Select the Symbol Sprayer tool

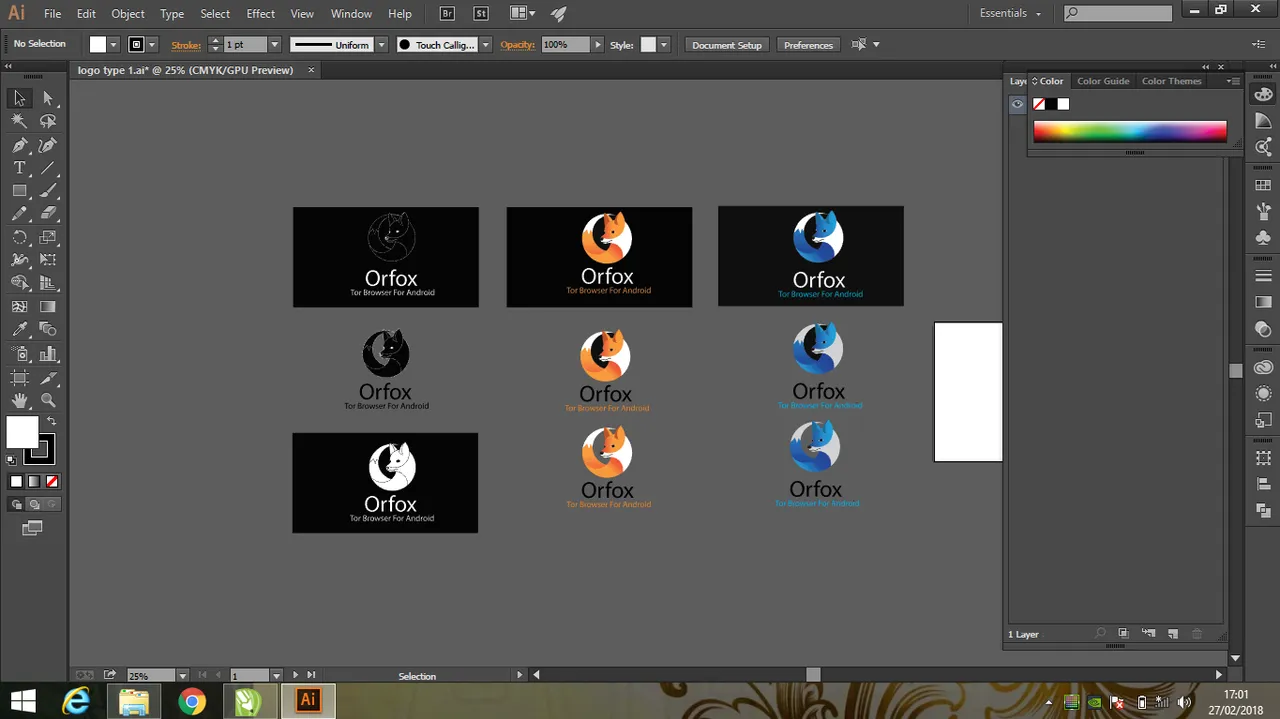[19, 354]
